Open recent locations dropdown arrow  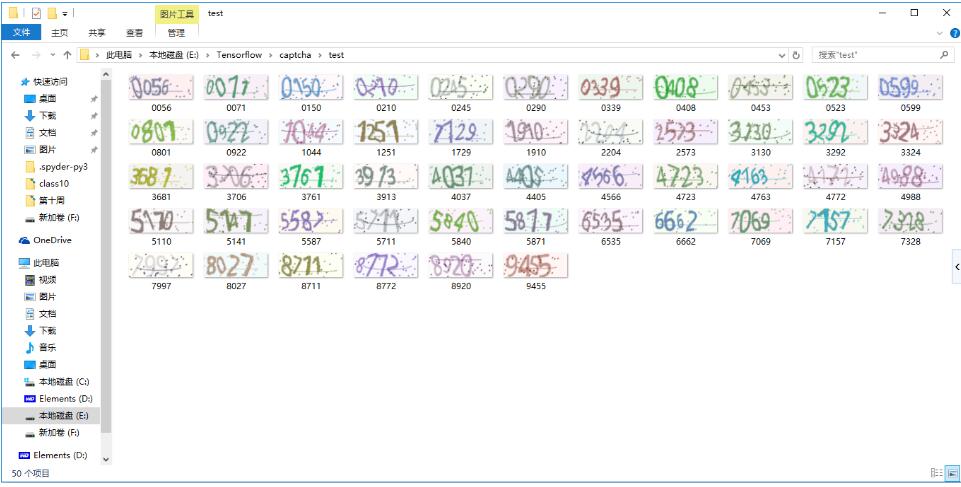(51, 54)
